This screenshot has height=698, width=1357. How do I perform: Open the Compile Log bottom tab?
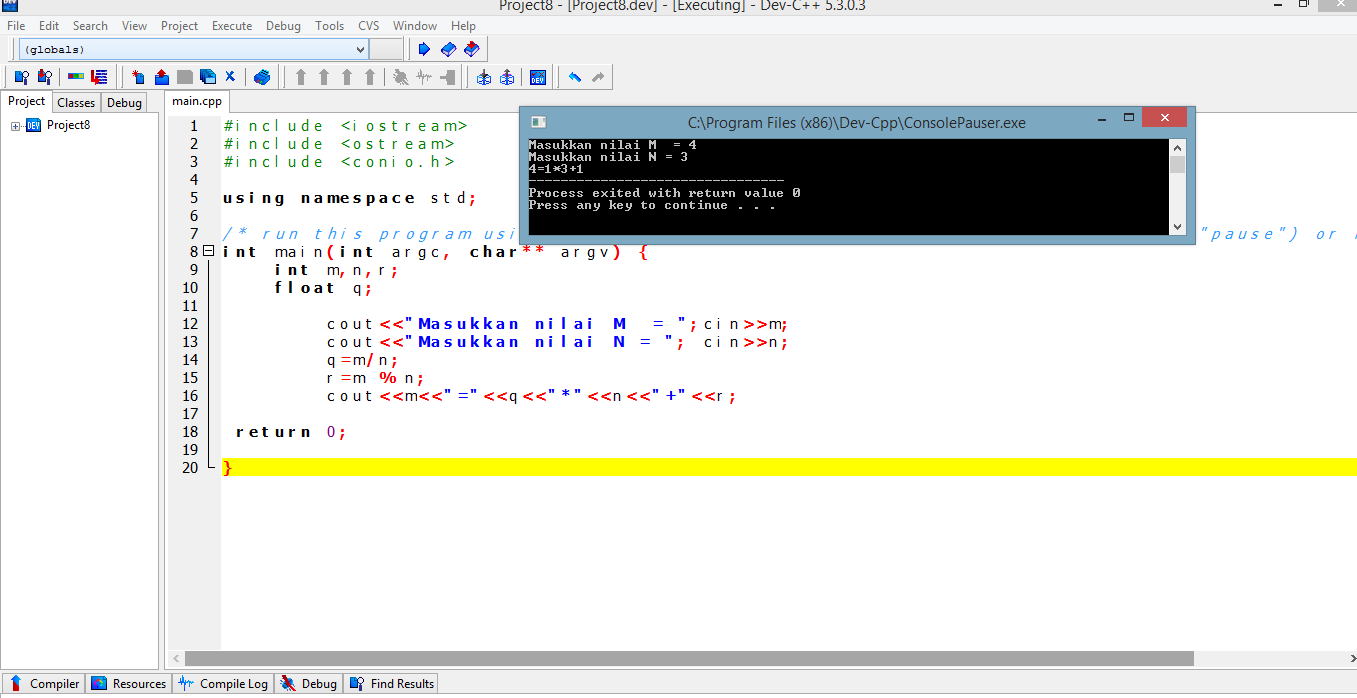click(x=223, y=684)
